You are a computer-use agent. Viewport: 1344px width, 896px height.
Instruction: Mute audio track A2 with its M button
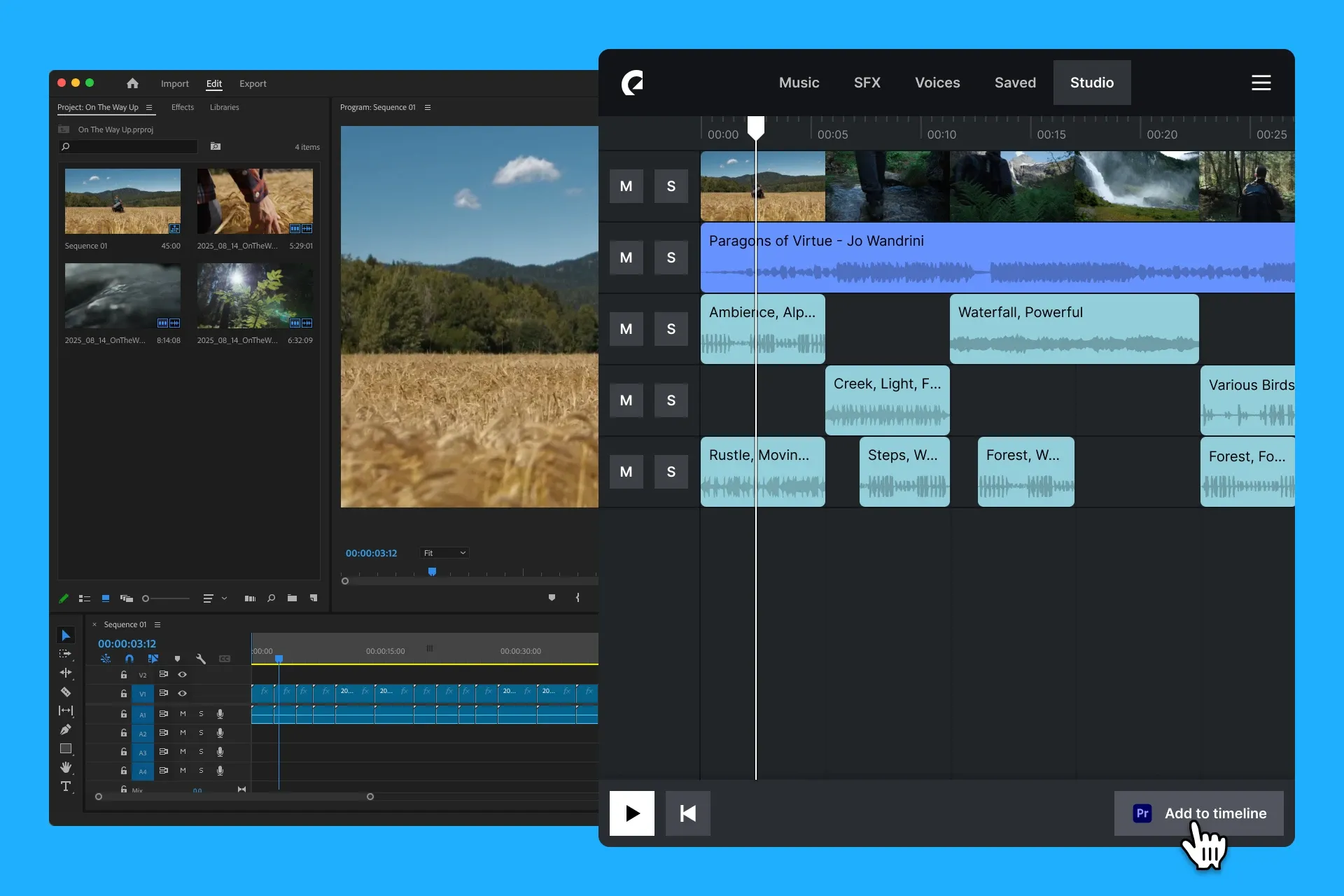[x=183, y=733]
